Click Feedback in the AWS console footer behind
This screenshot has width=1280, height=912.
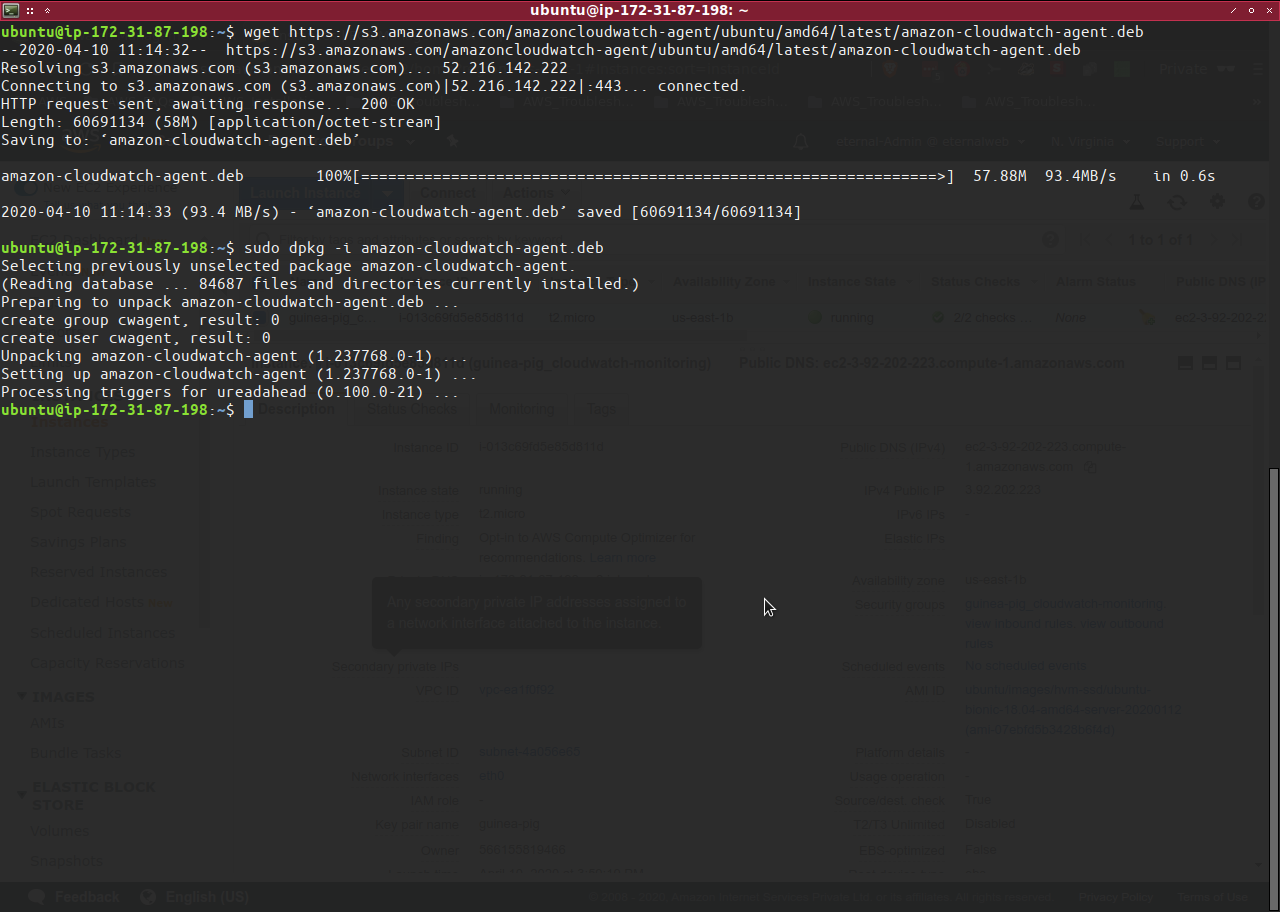tap(75, 897)
